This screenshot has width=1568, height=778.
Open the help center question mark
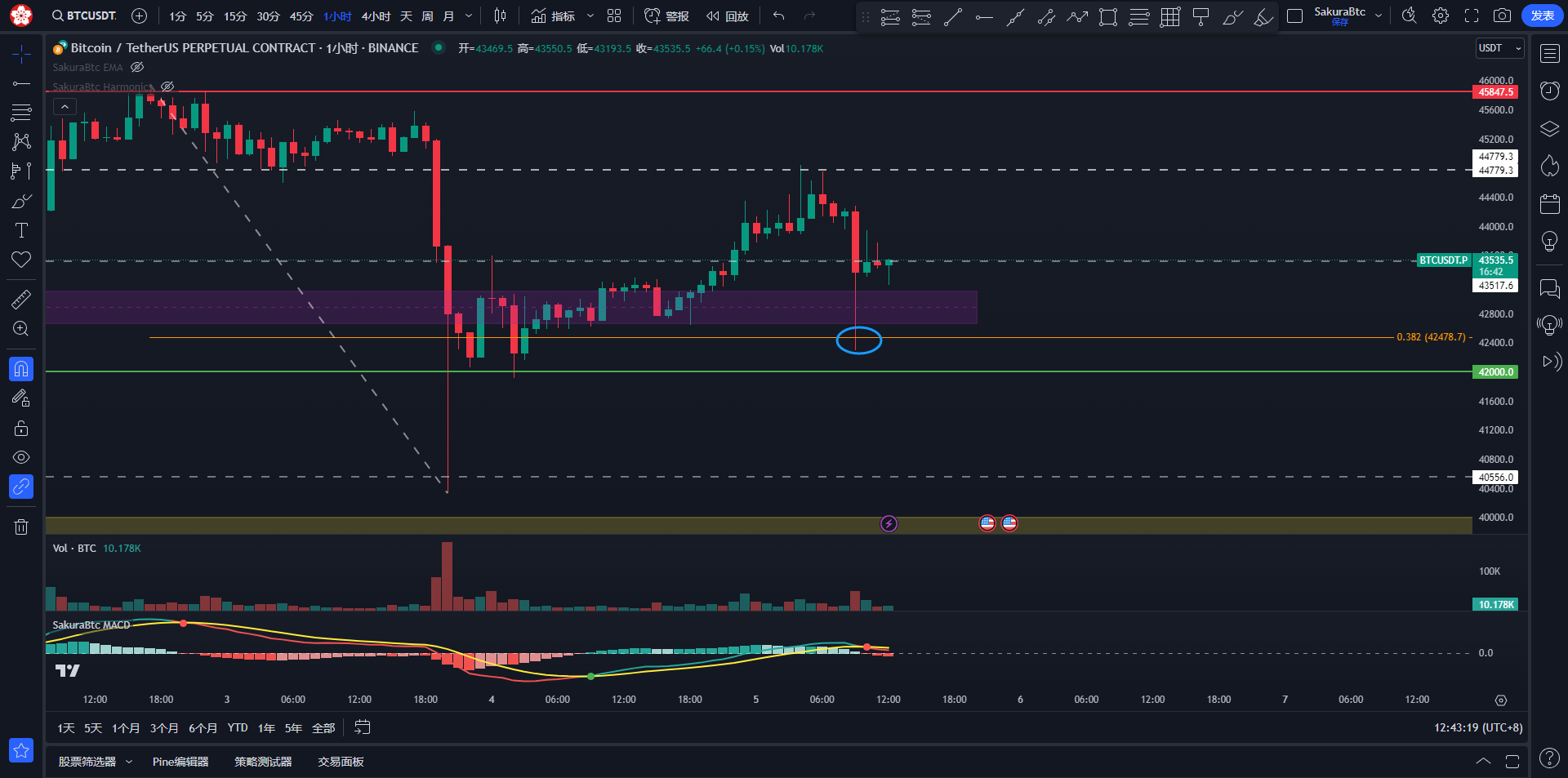pos(1549,758)
